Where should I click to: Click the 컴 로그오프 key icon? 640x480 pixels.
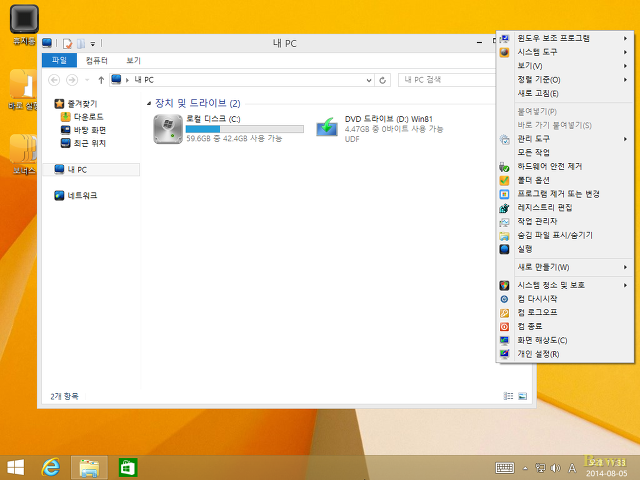[x=504, y=313]
